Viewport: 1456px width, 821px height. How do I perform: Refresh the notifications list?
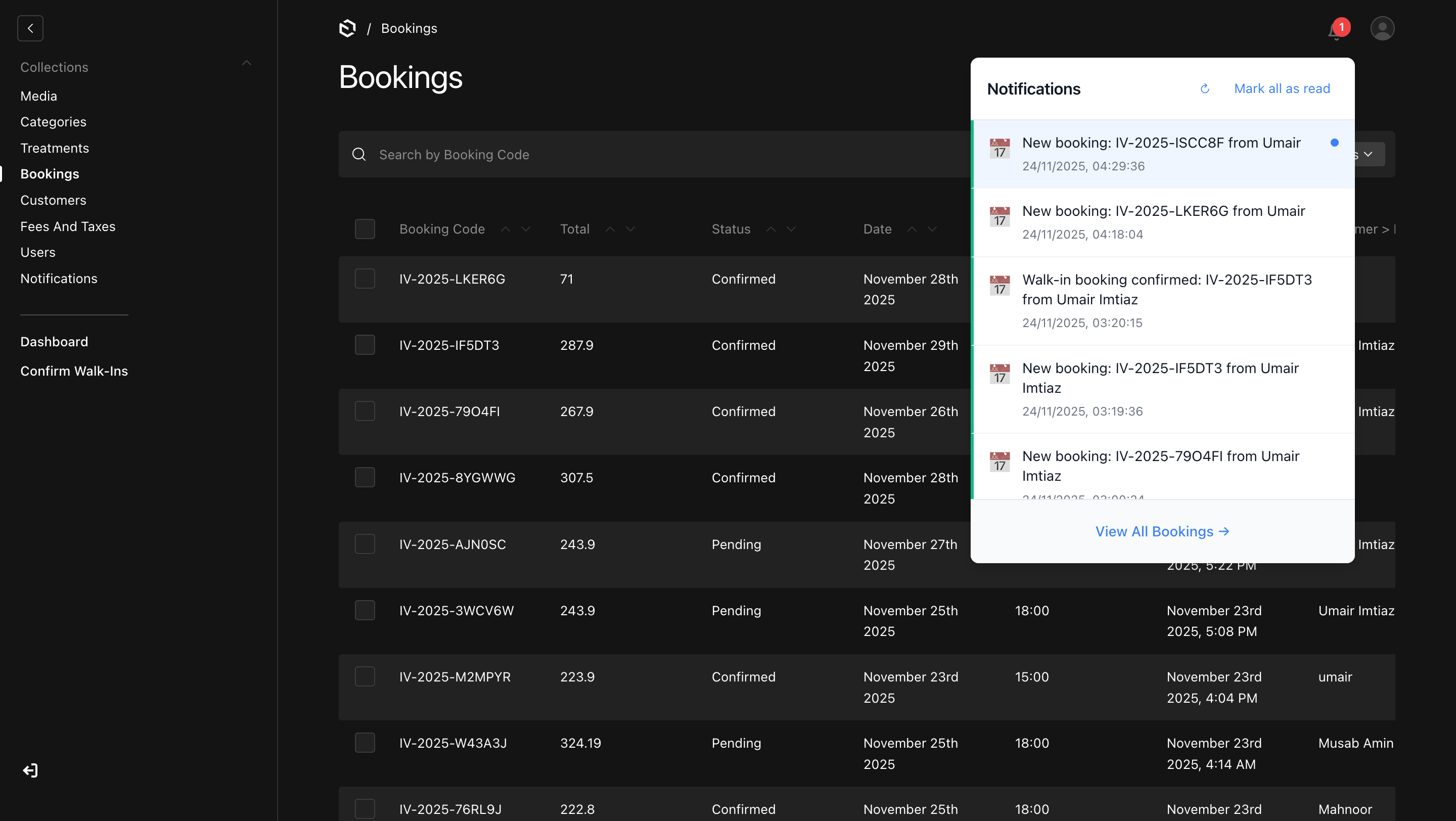[x=1204, y=88]
